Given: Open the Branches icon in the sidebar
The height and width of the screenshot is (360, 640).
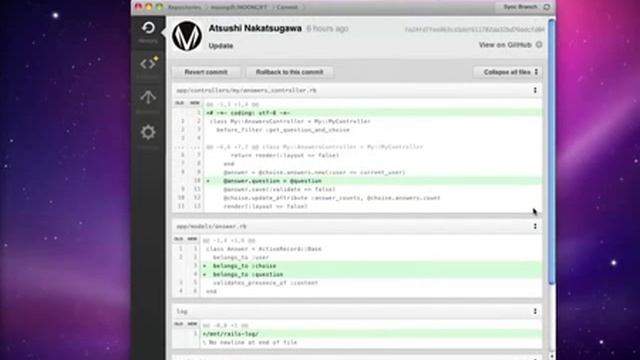Looking at the screenshot, I should [148, 97].
